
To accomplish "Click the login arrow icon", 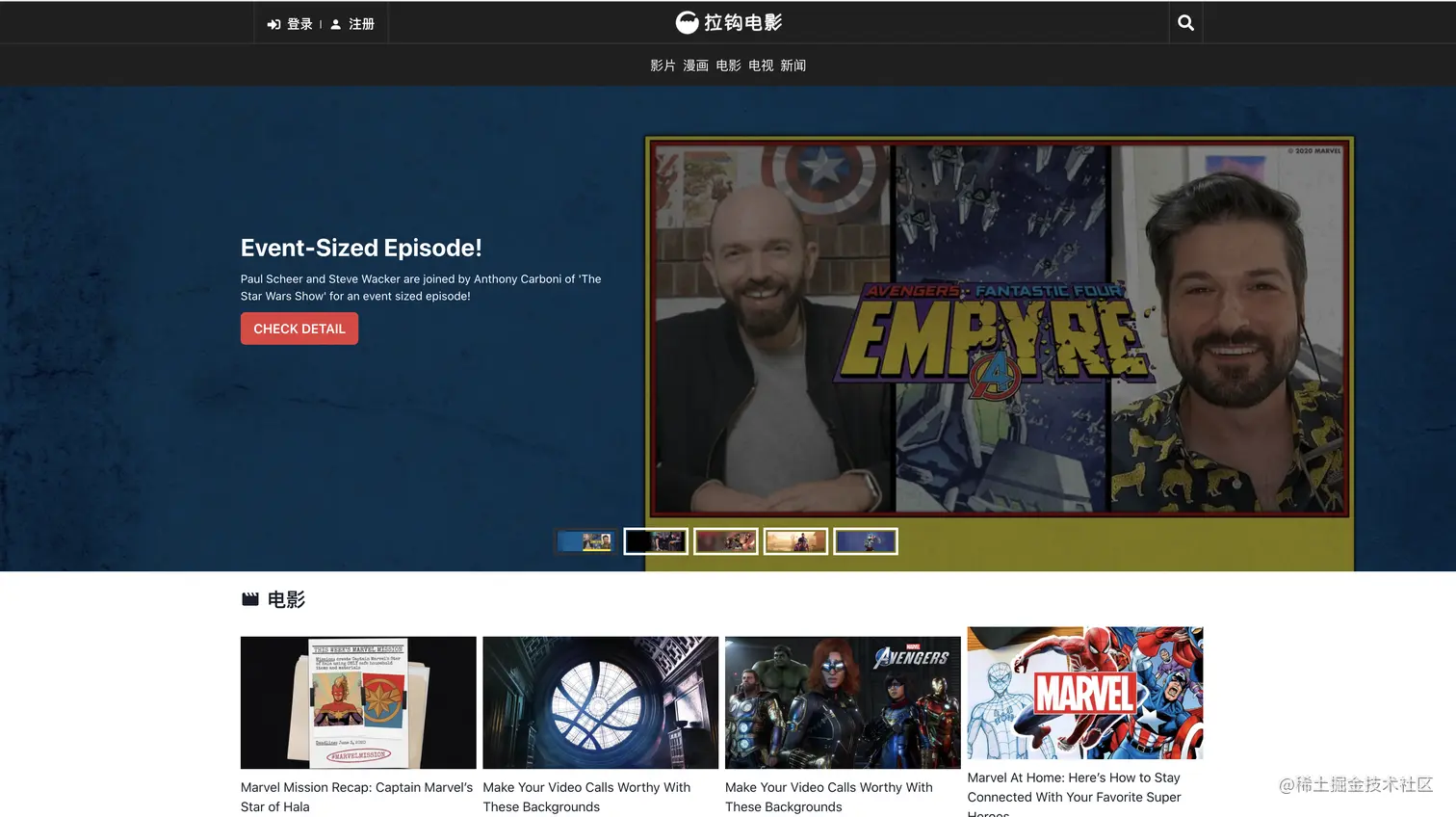I will coord(274,24).
